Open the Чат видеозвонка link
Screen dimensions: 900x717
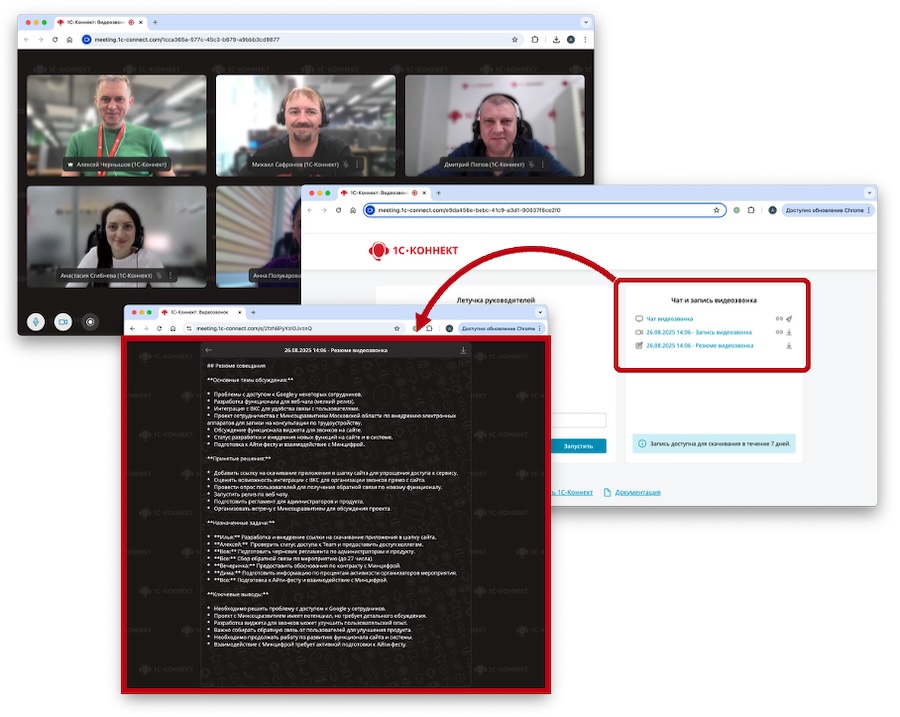(669, 319)
